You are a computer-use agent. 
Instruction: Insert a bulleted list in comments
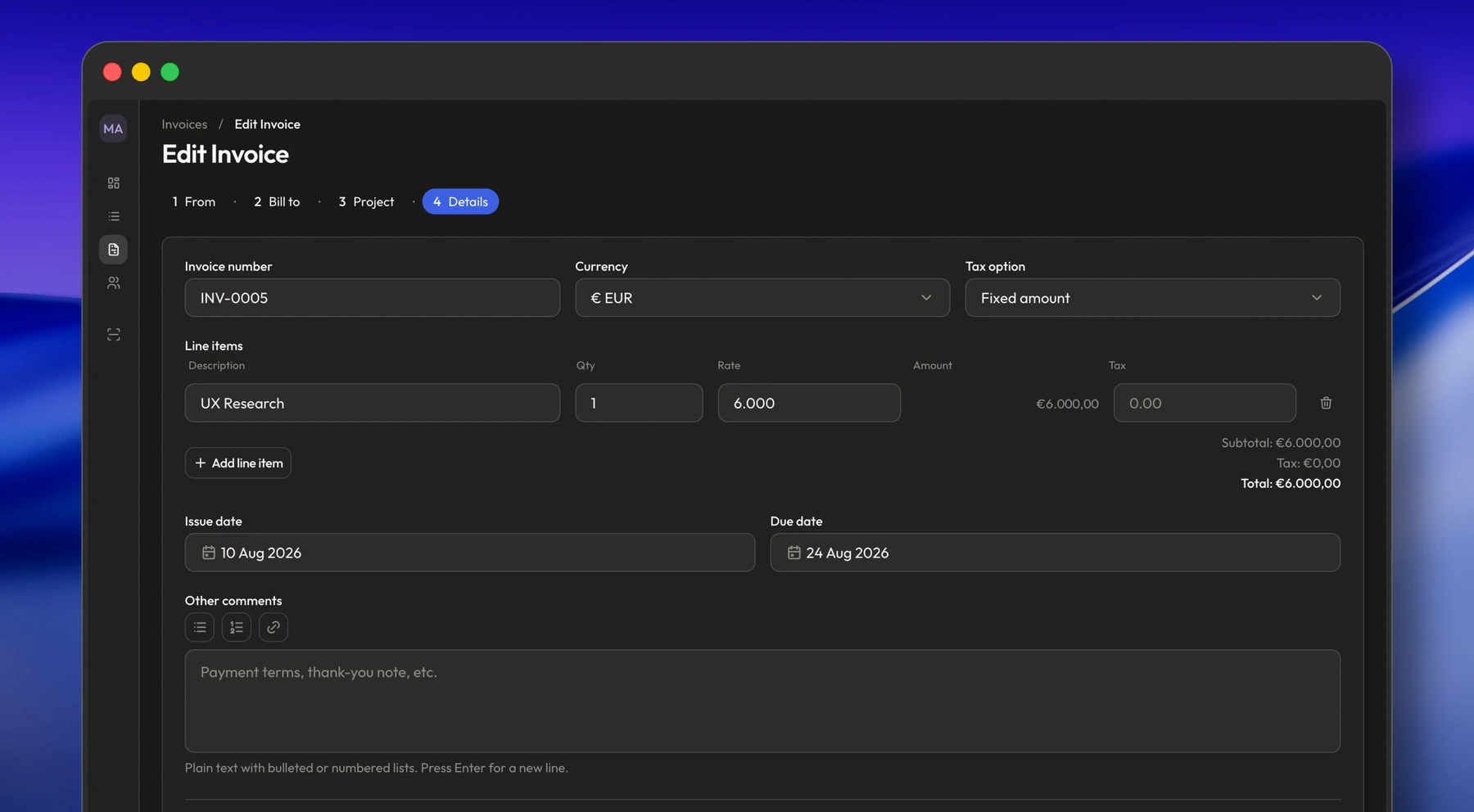(x=200, y=627)
